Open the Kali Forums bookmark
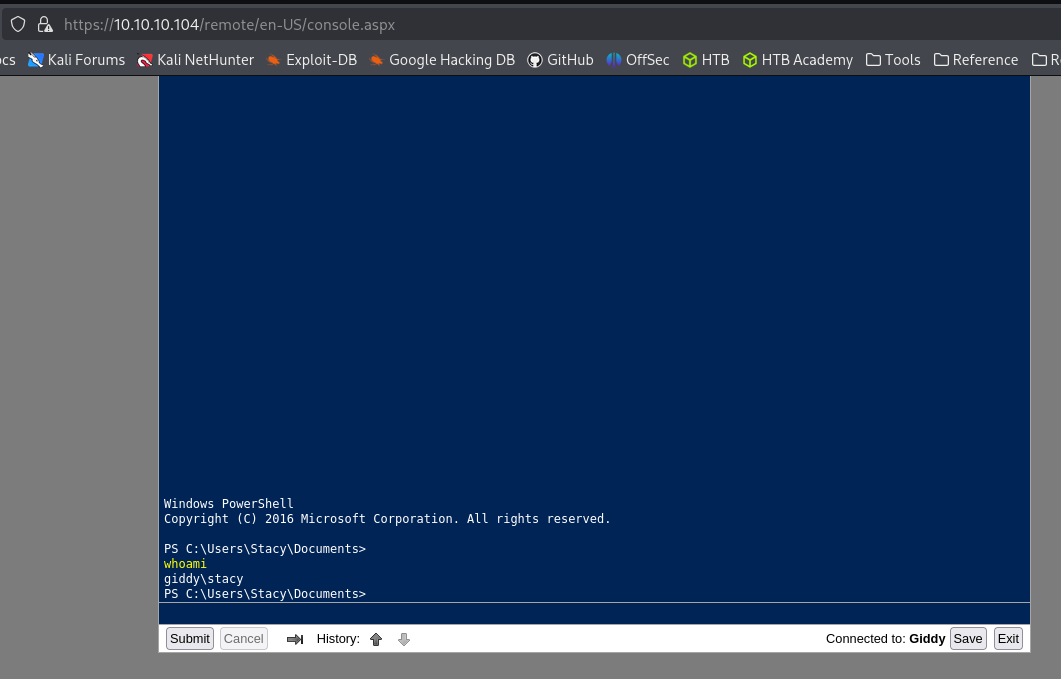 (76, 60)
